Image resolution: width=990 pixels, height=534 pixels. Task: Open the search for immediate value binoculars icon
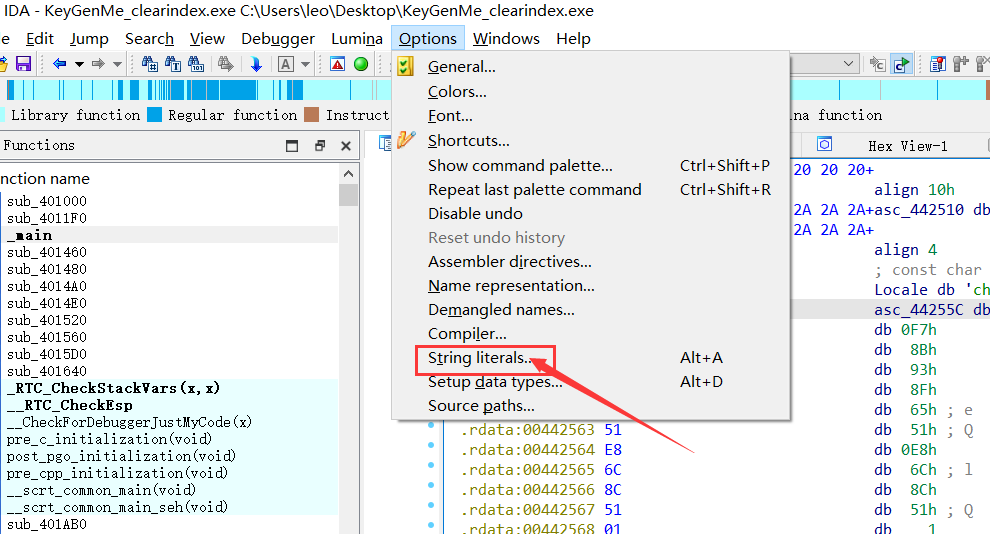[150, 64]
